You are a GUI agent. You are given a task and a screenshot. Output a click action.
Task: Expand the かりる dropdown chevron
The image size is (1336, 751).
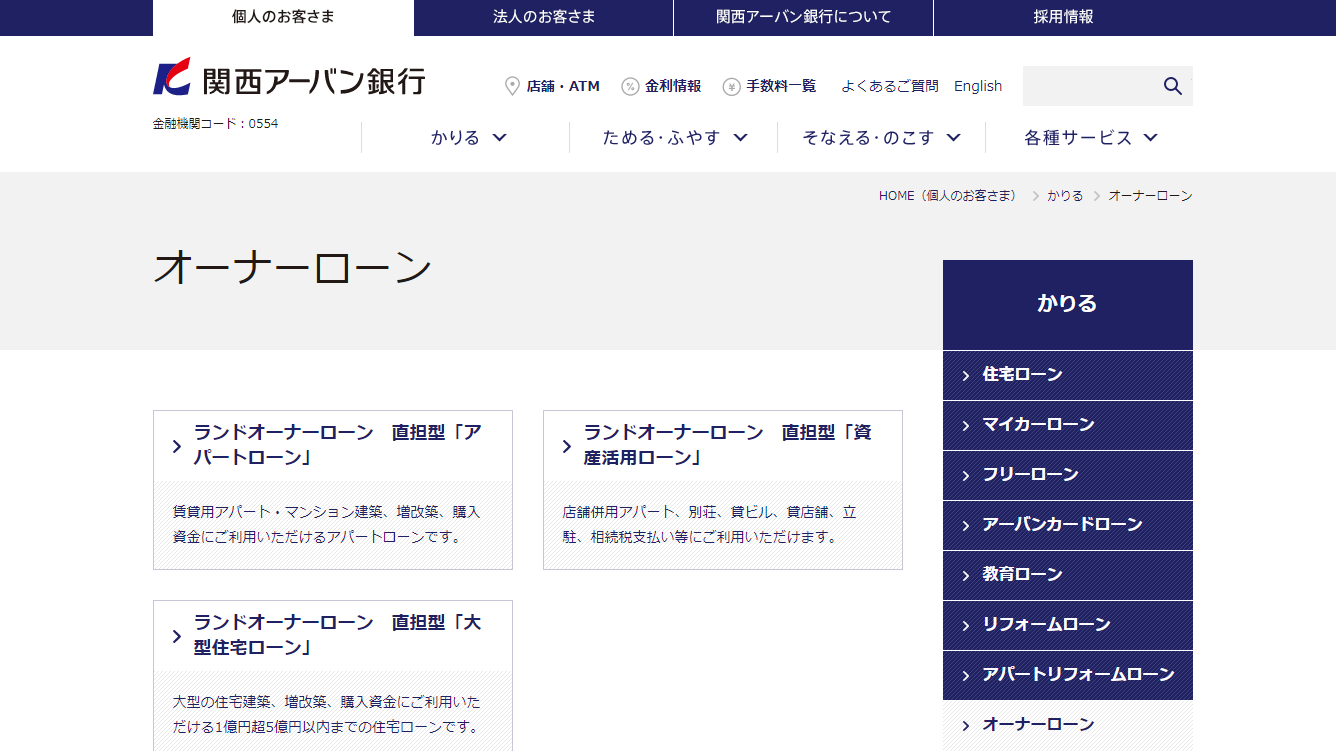(x=500, y=137)
